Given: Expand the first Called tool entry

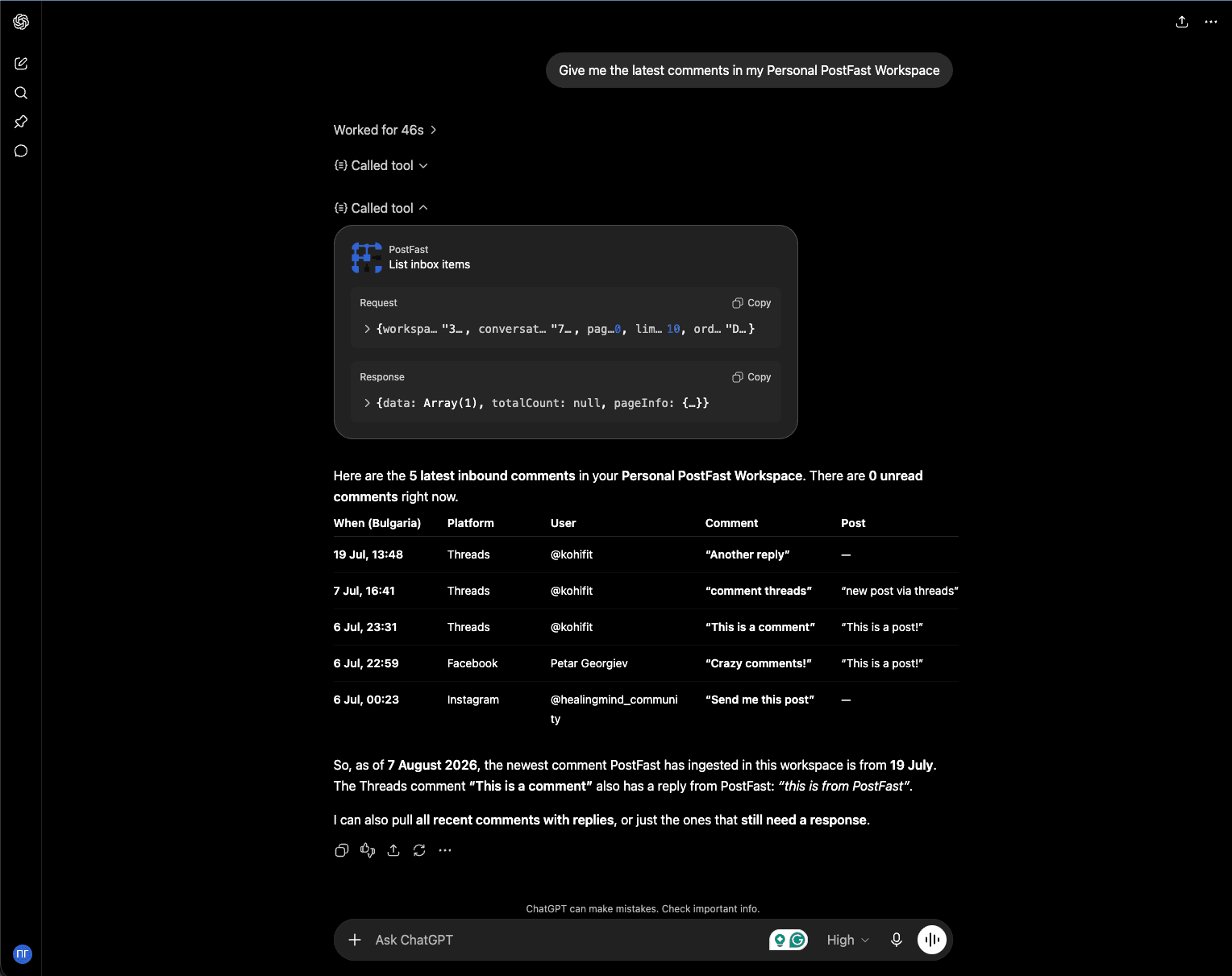Looking at the screenshot, I should 381,165.
